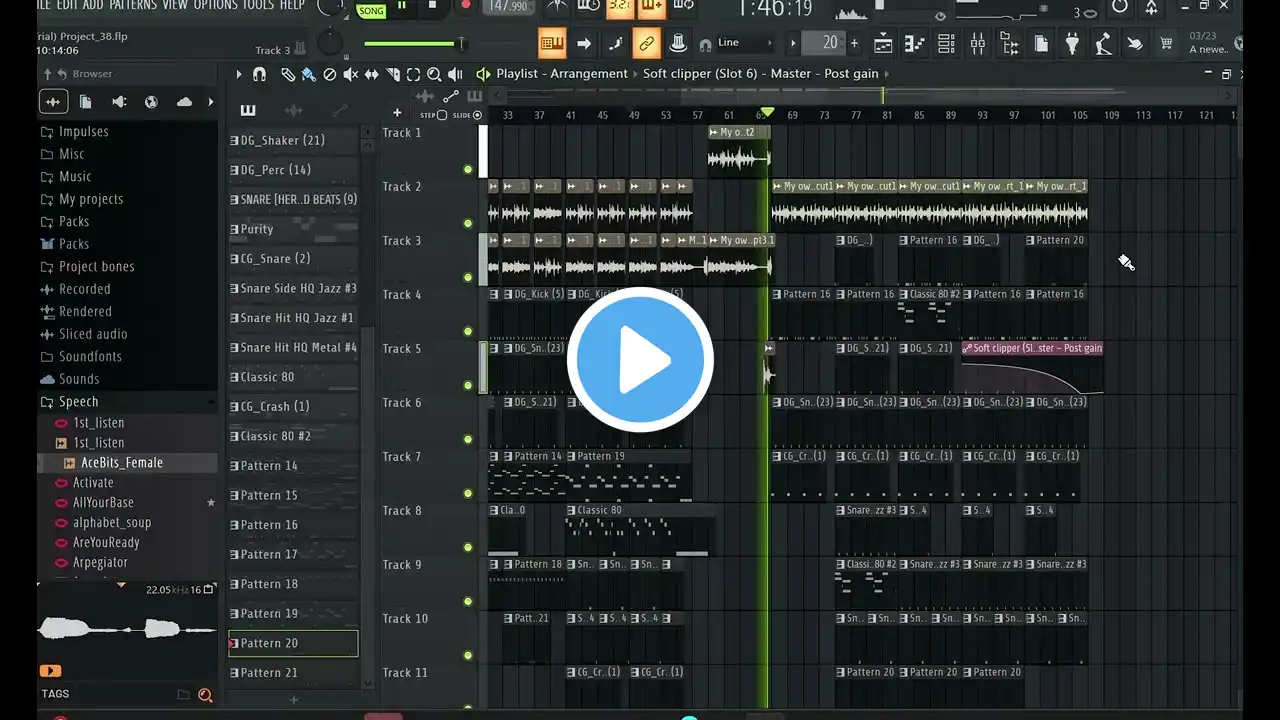Enable the SLIDE option radio button
The image size is (1280, 720).
(477, 115)
